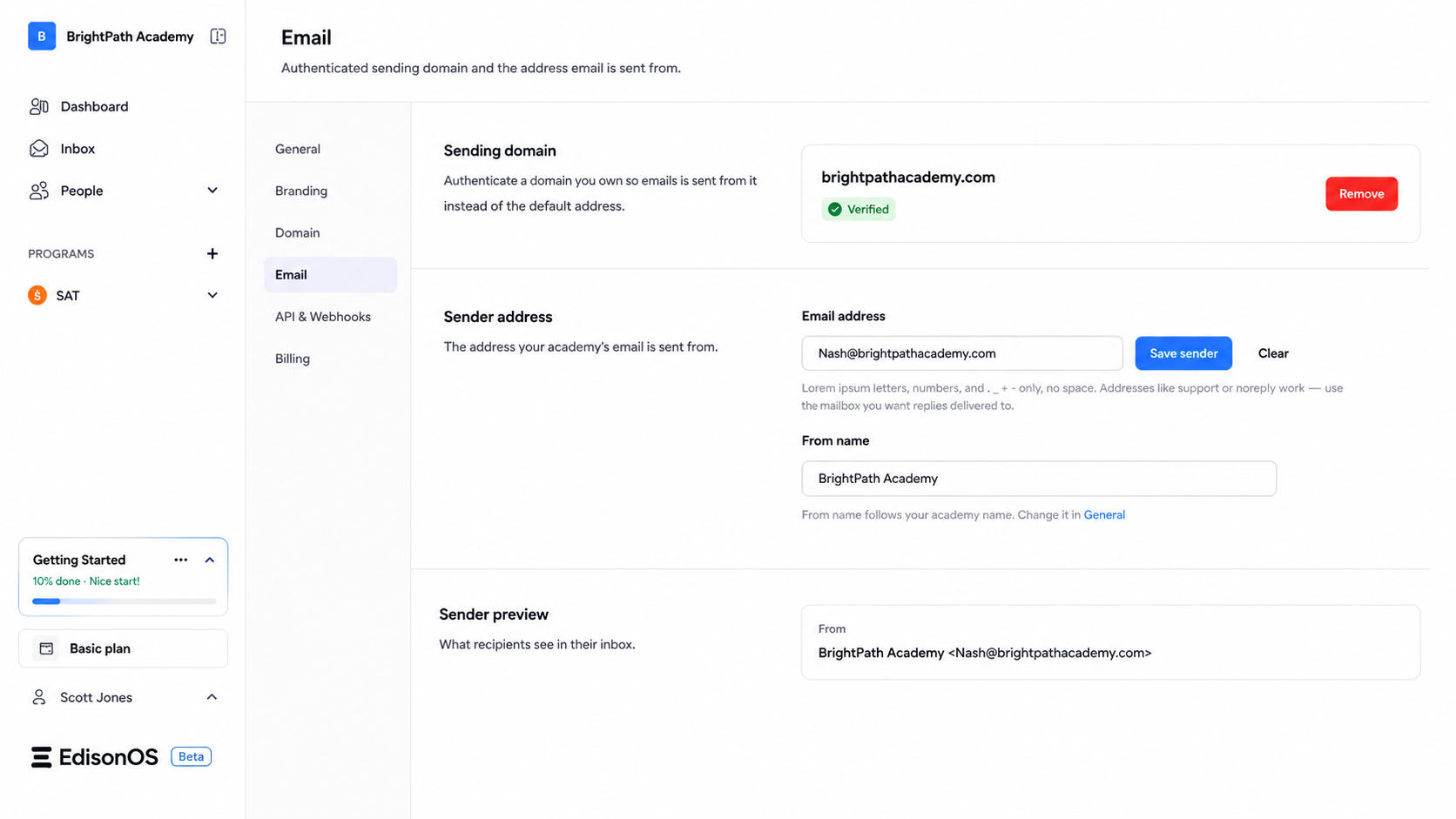1456x819 pixels.
Task: Click the Sending domain heading
Action: (x=500, y=151)
